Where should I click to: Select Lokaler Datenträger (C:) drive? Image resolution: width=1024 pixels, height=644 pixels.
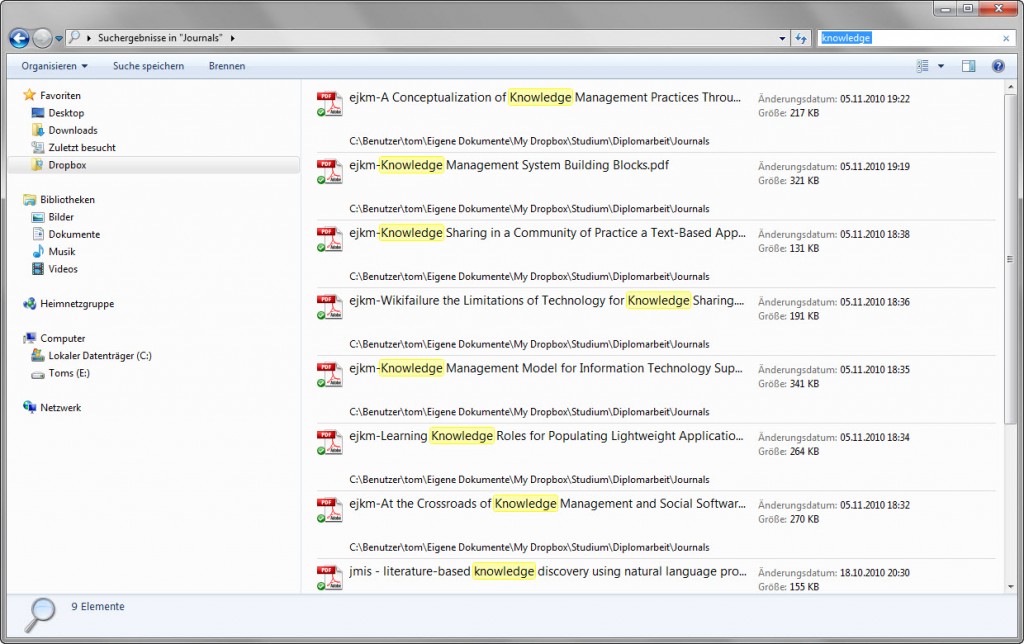point(99,356)
